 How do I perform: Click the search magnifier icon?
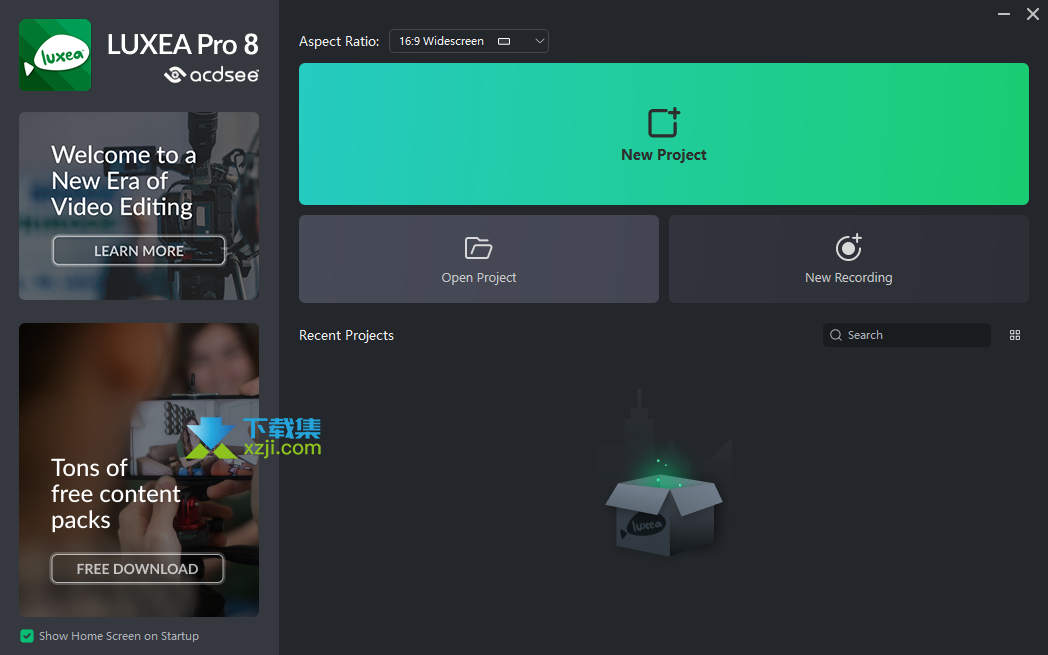pyautogui.click(x=836, y=334)
